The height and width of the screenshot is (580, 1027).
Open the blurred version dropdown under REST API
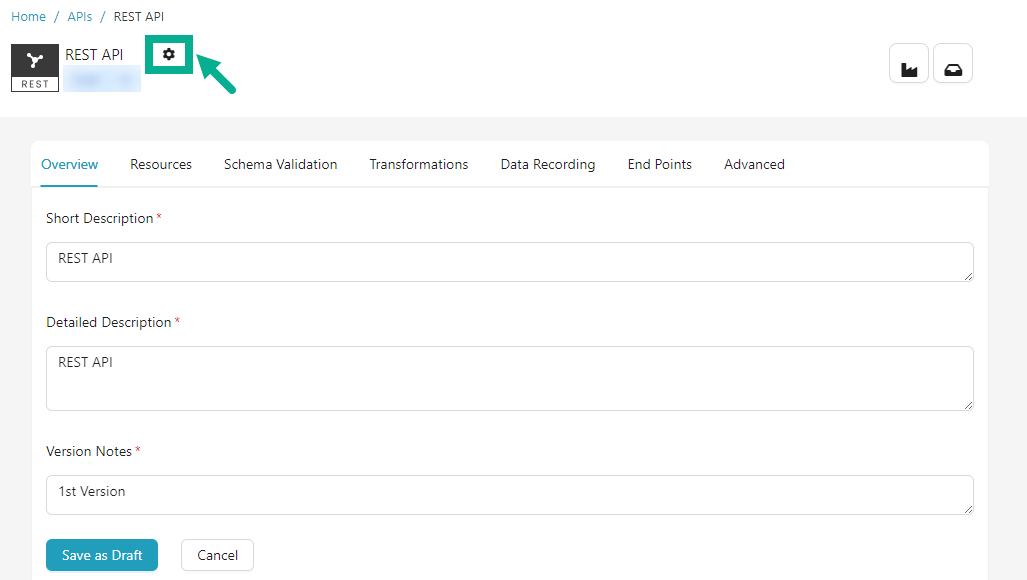pyautogui.click(x=102, y=79)
